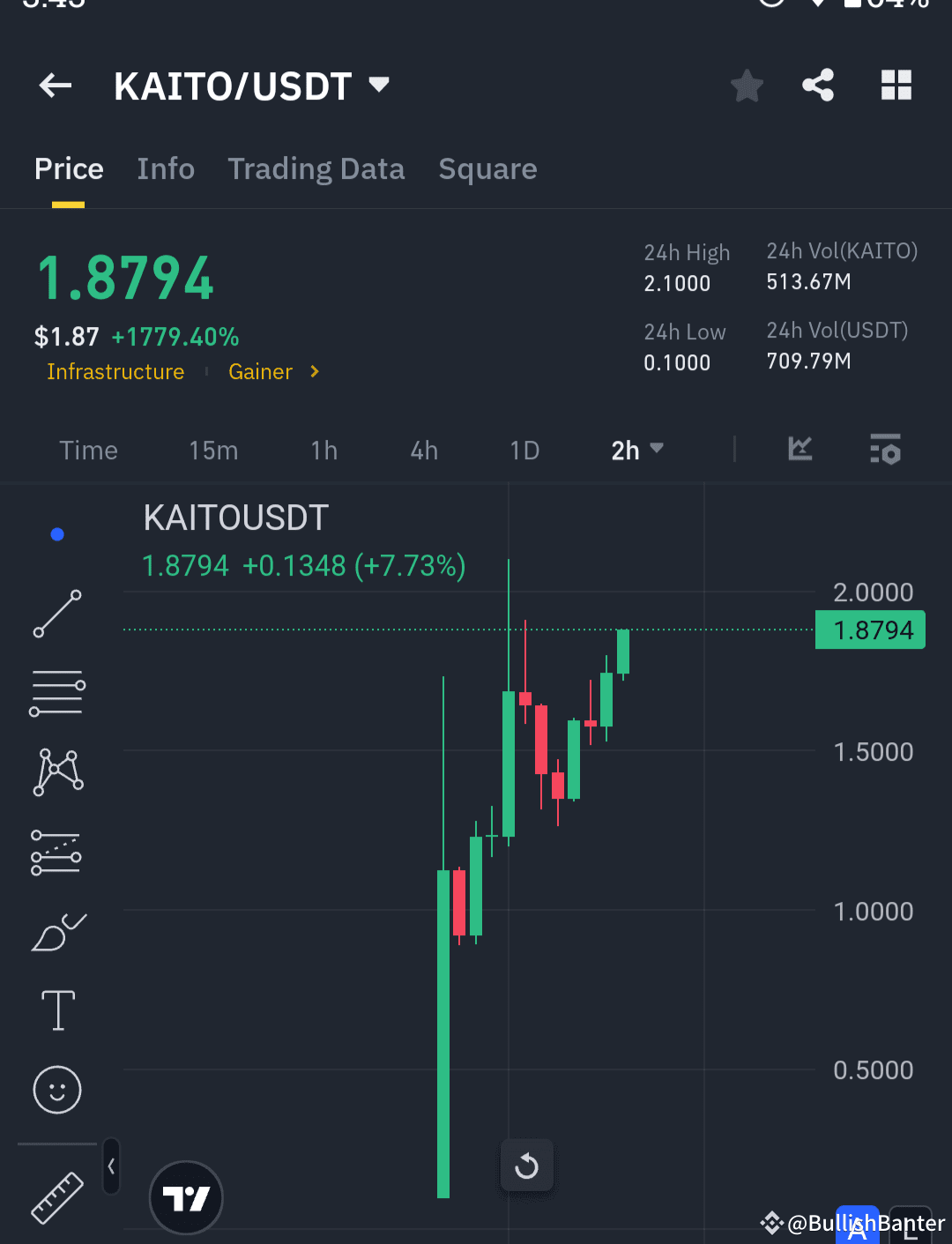Tap the chart refresh button

[x=527, y=1166]
